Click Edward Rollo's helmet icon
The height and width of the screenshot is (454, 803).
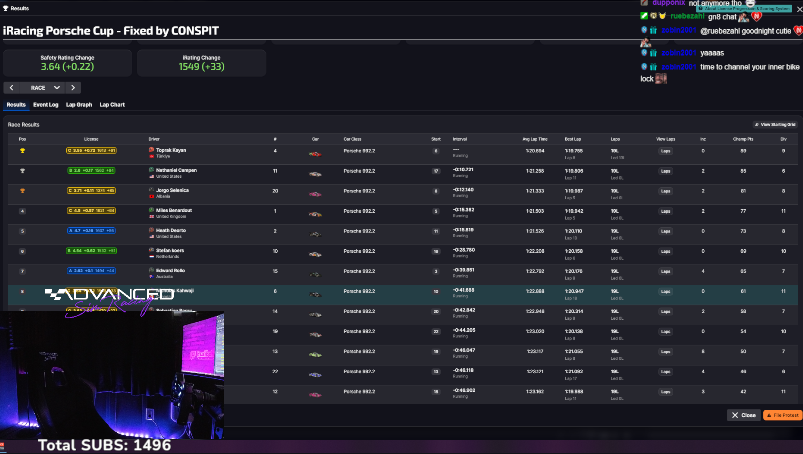click(x=152, y=270)
